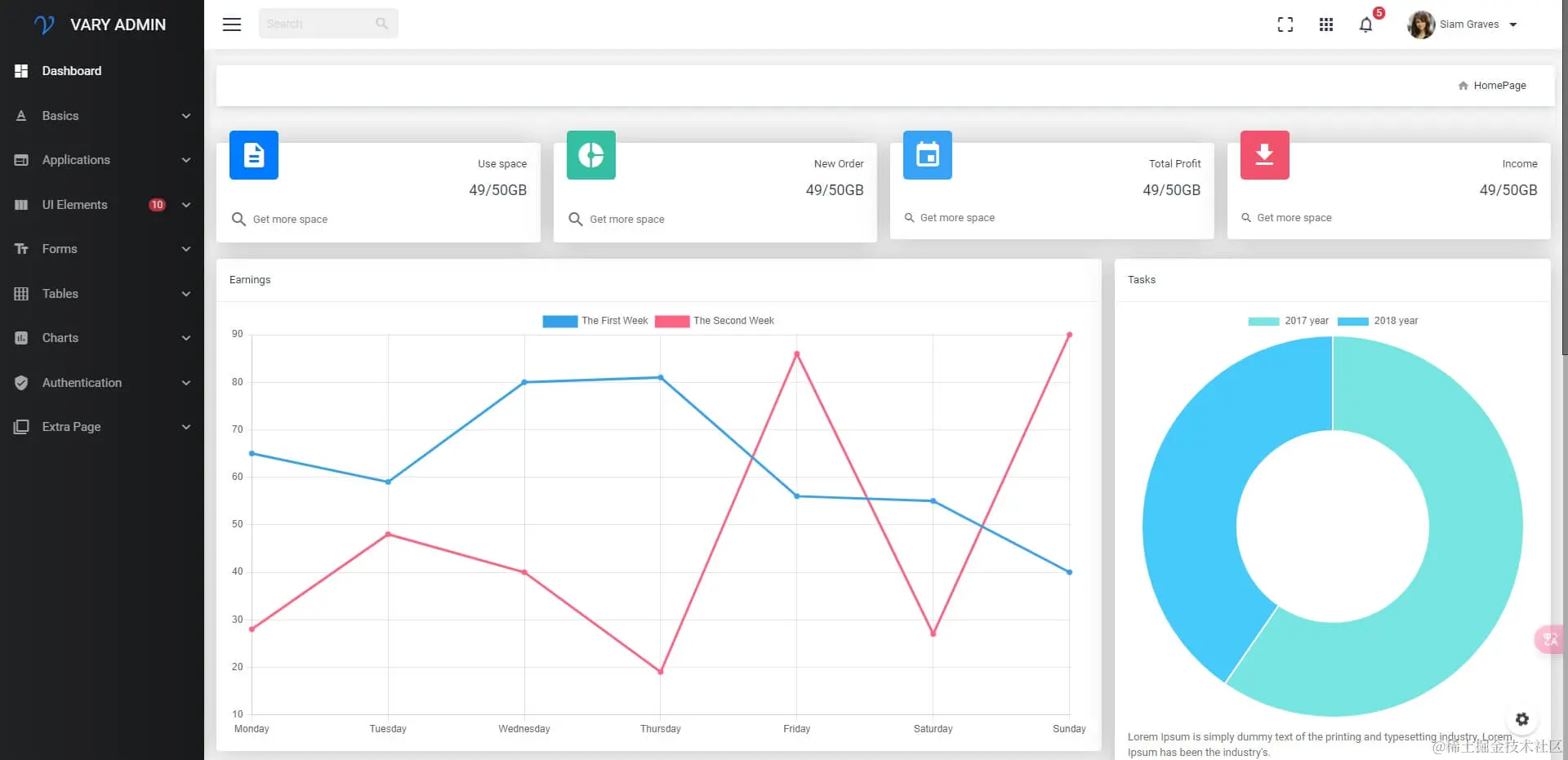Open the Dashboard menu item
The width and height of the screenshot is (1568, 760).
point(102,71)
